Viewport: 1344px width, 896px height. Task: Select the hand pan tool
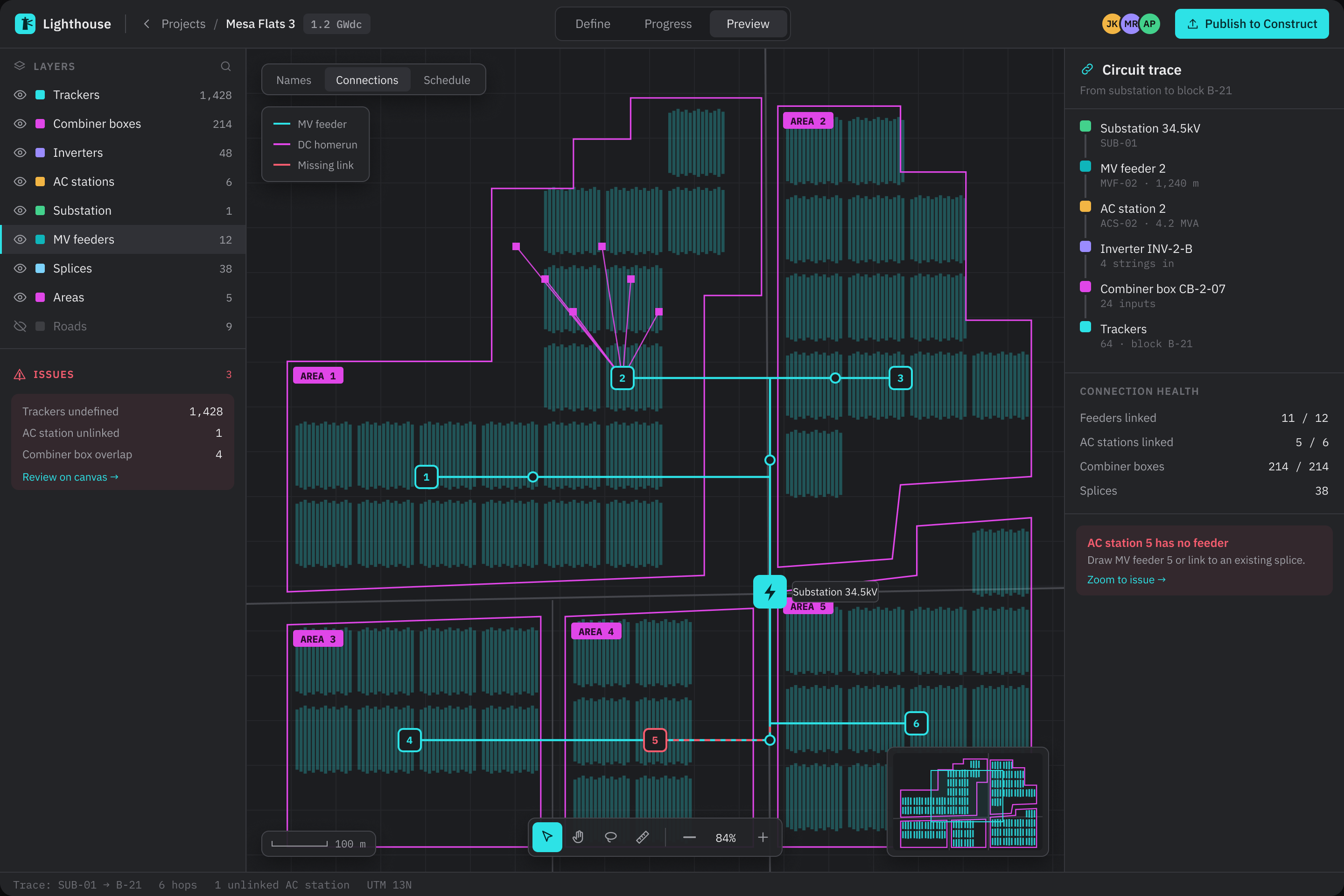click(x=578, y=837)
